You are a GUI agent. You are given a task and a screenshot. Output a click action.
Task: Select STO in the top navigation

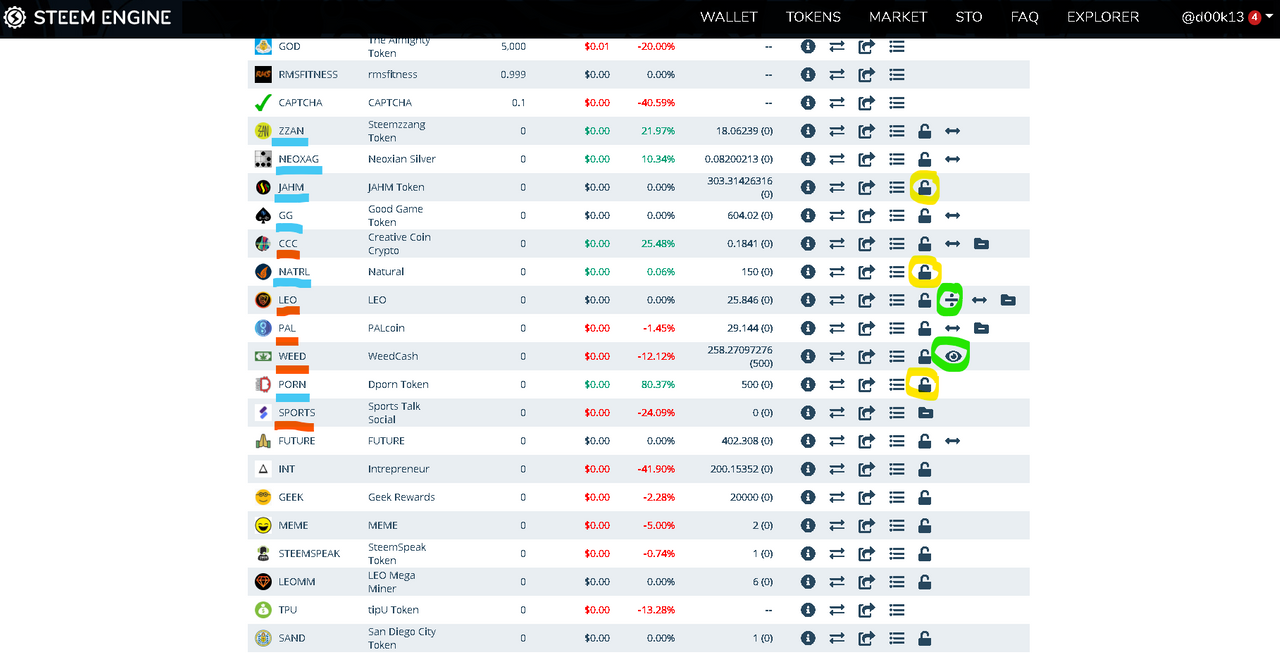click(x=969, y=17)
